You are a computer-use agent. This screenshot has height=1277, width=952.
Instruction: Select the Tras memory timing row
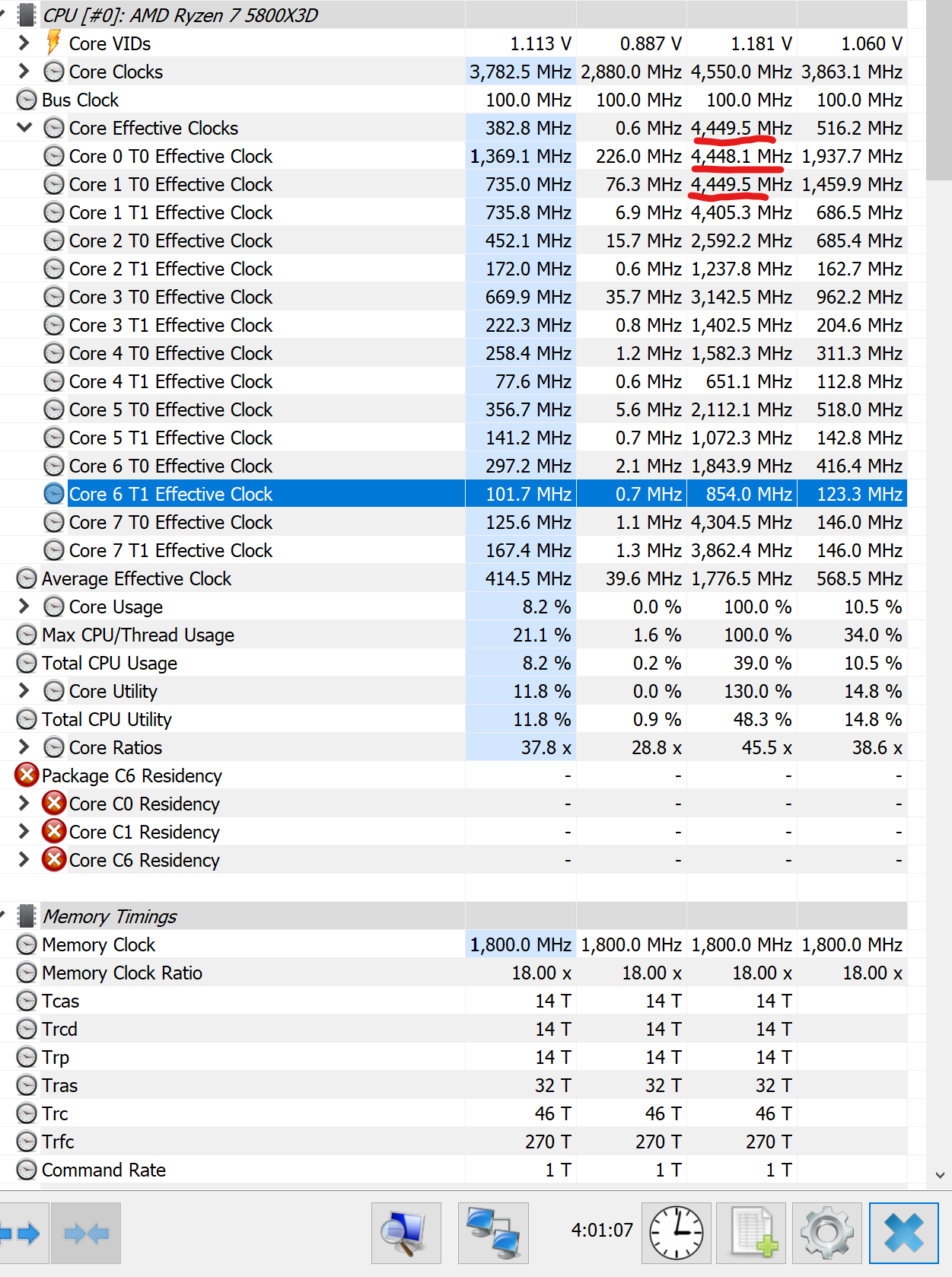point(454,1085)
